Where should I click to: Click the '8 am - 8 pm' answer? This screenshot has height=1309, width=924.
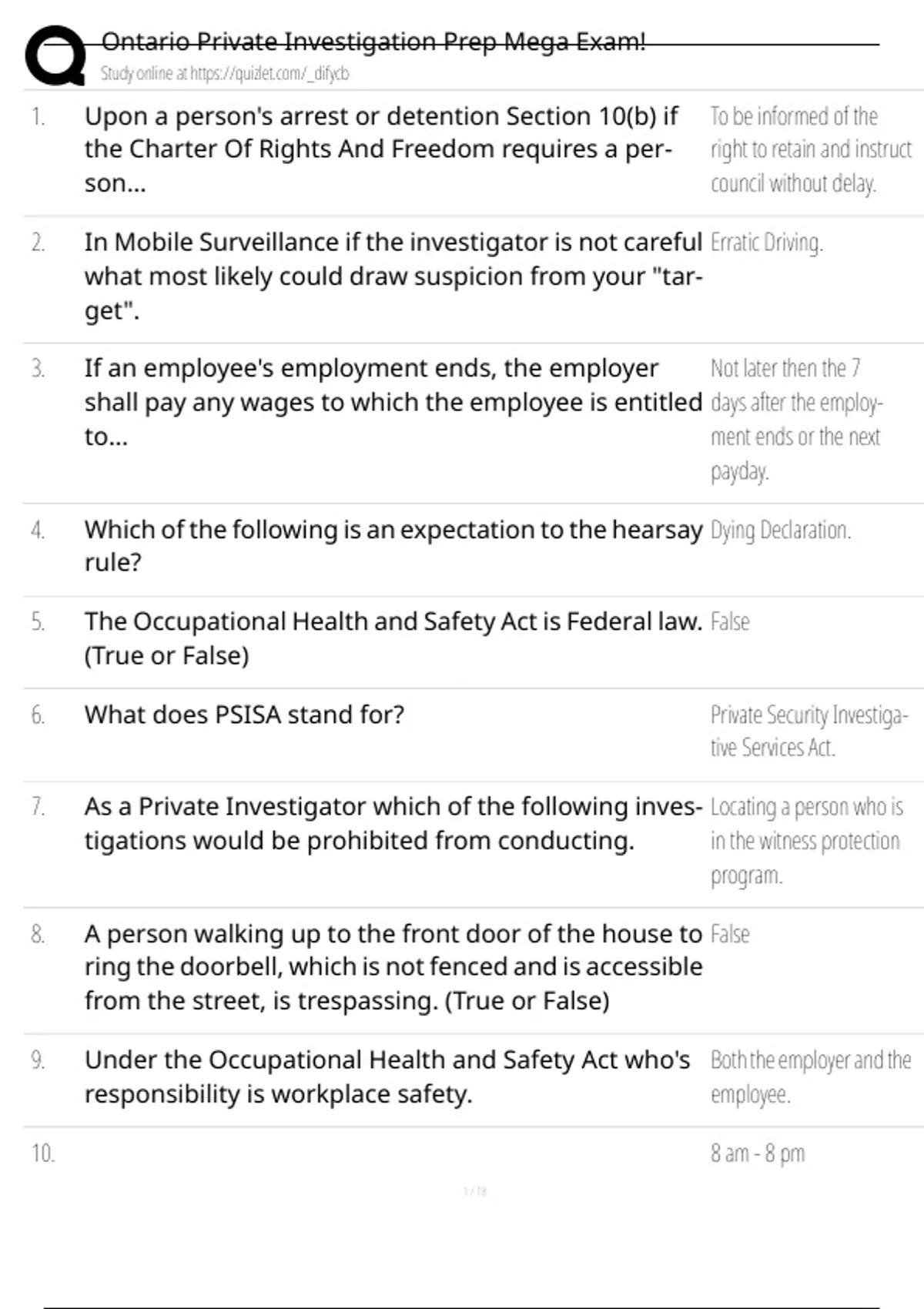pyautogui.click(x=757, y=1153)
